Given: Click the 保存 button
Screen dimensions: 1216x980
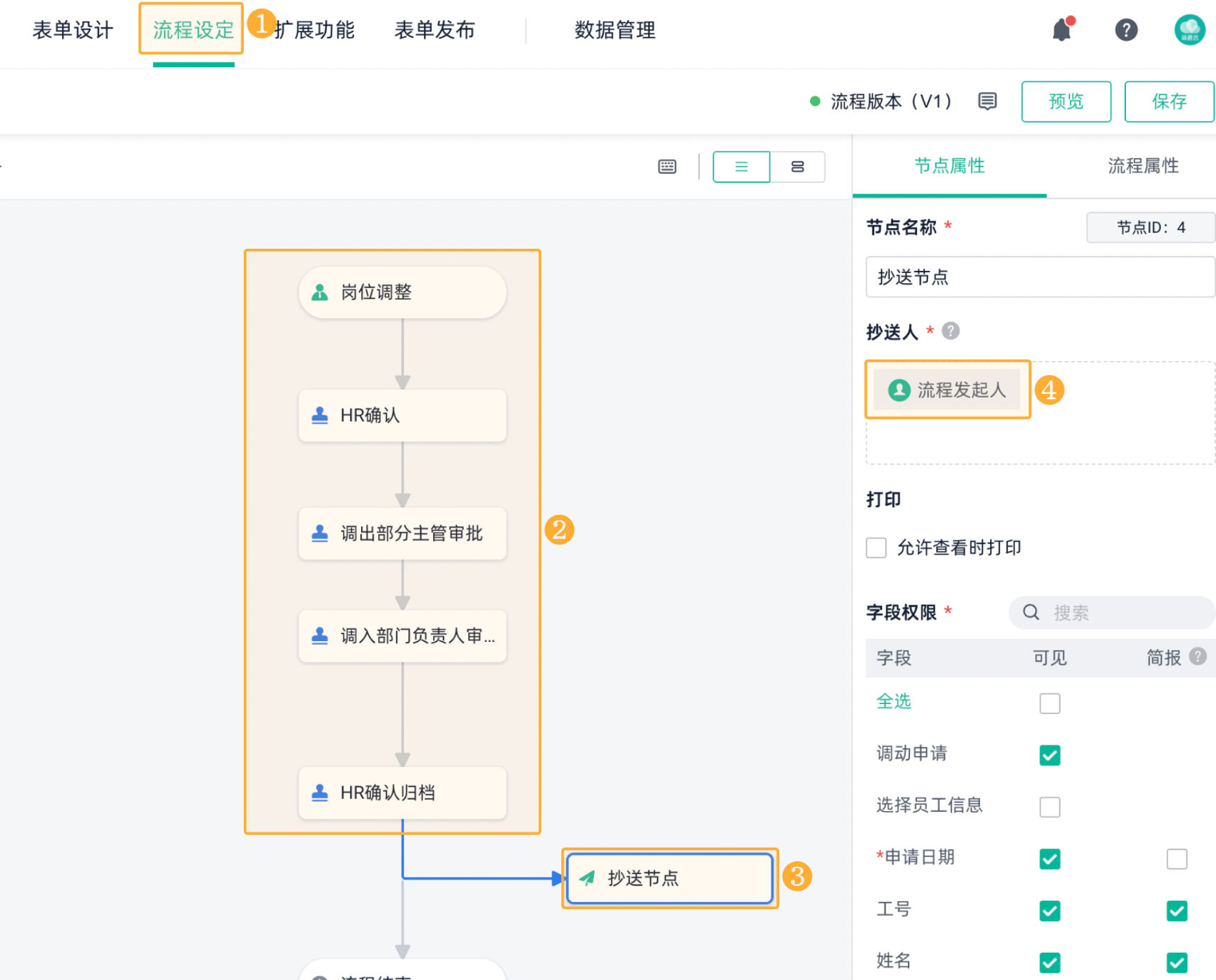Looking at the screenshot, I should point(1170,102).
